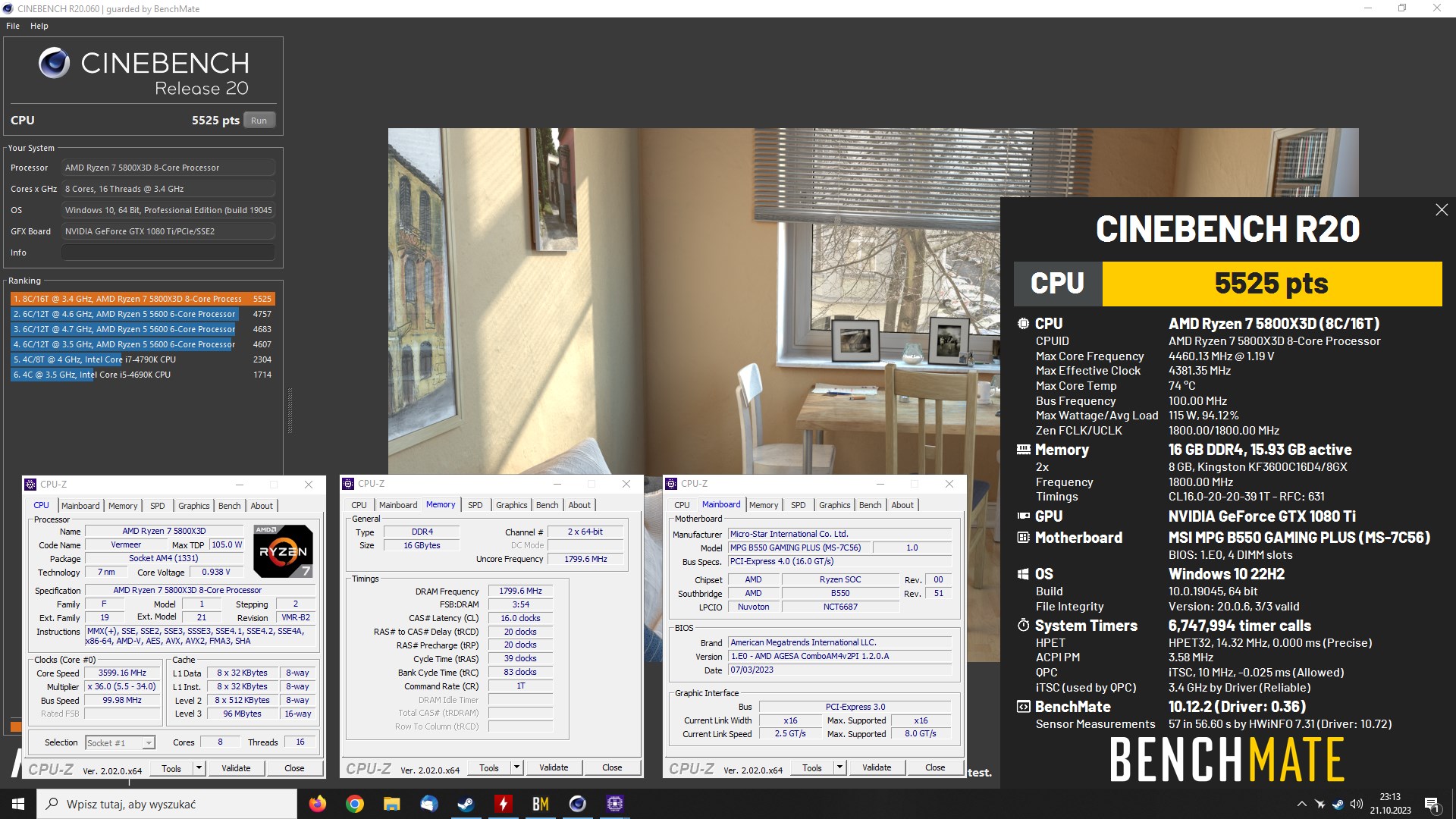Click Validate in left CPU-Z window
This screenshot has height=819, width=1456.
click(x=236, y=768)
